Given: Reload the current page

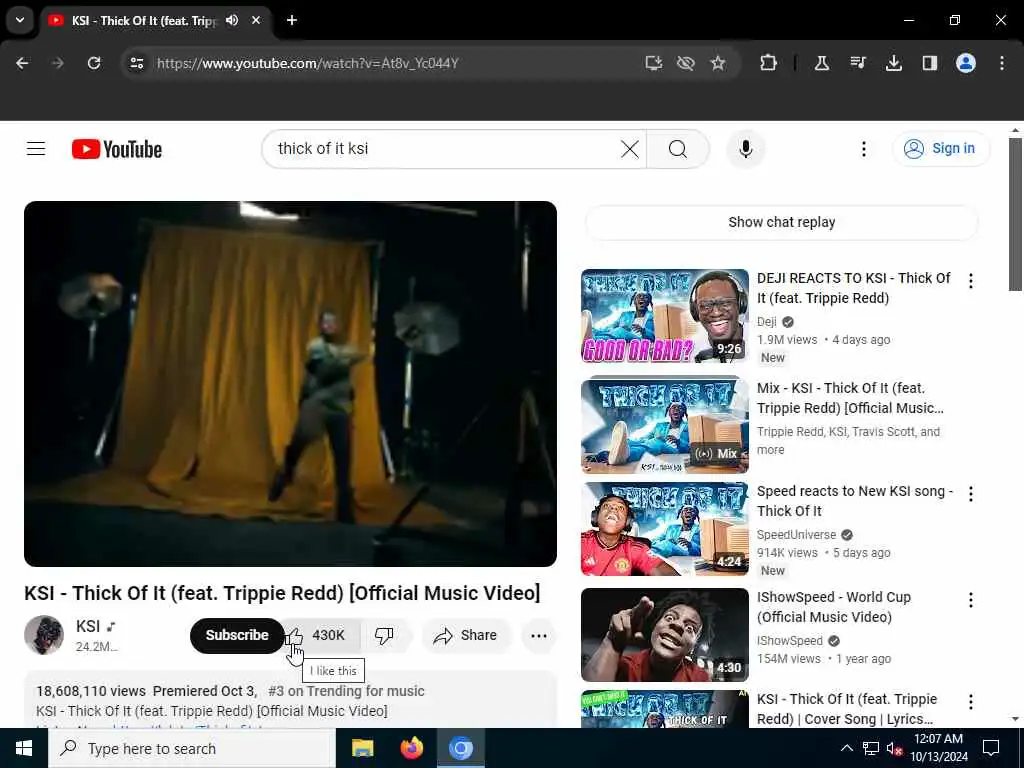Looking at the screenshot, I should pyautogui.click(x=94, y=63).
